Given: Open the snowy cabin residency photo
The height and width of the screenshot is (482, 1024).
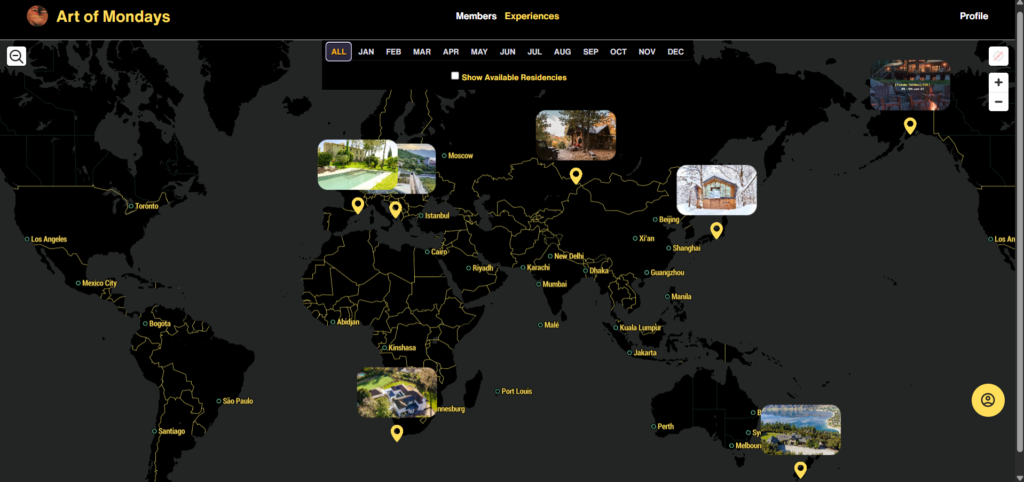Looking at the screenshot, I should click(716, 190).
